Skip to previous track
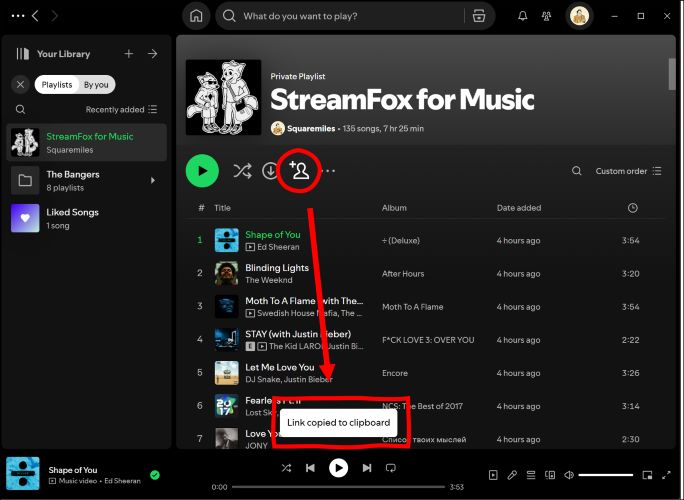This screenshot has width=684, height=500. 310,468
